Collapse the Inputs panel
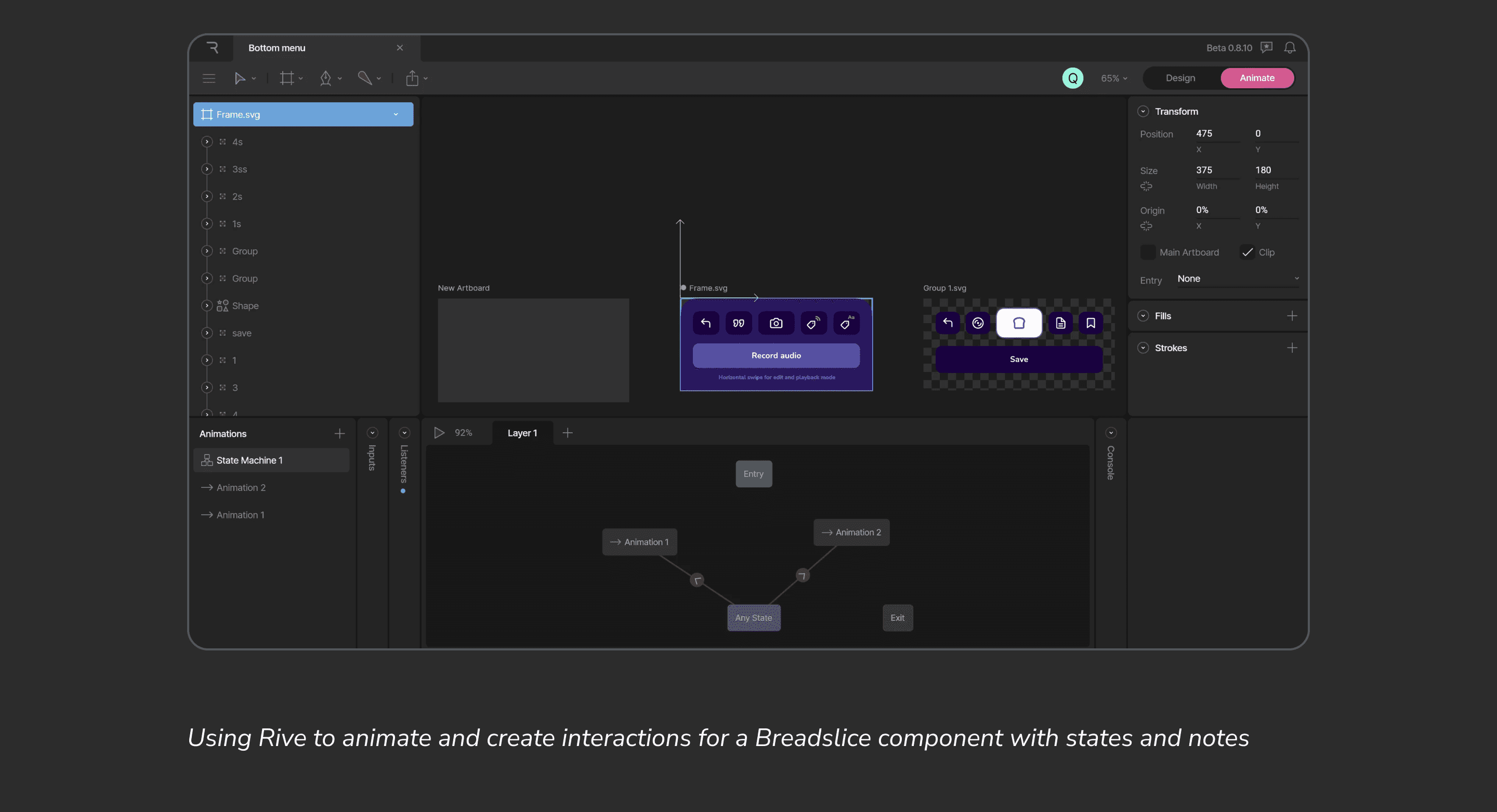 point(373,433)
